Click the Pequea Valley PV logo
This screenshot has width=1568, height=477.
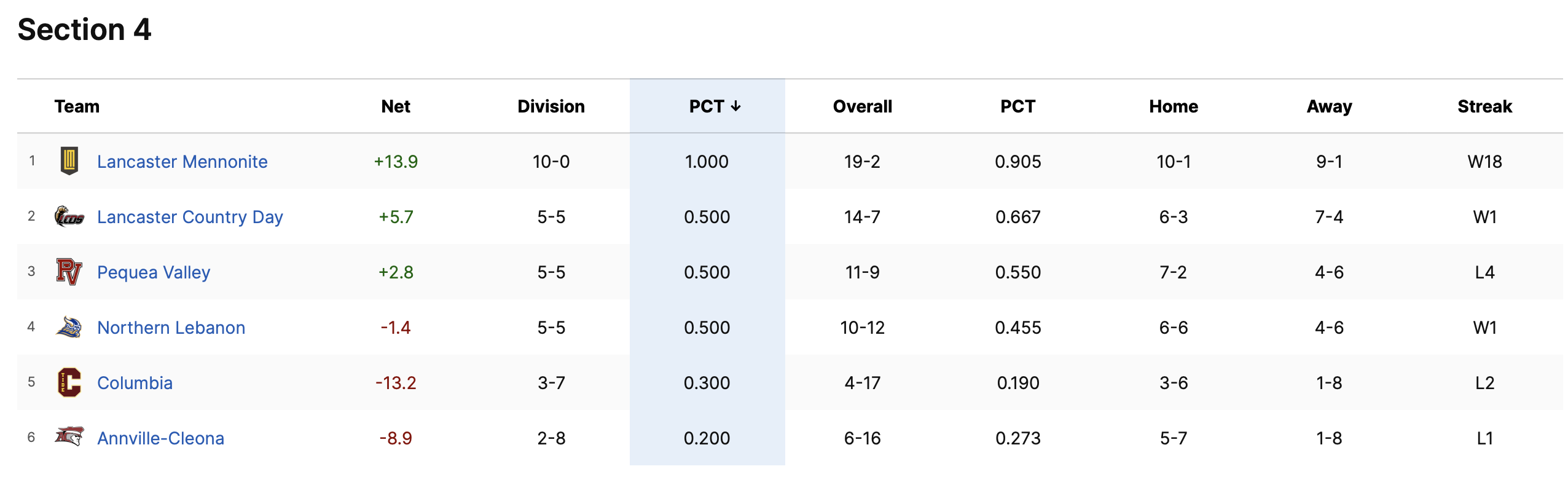click(x=69, y=272)
